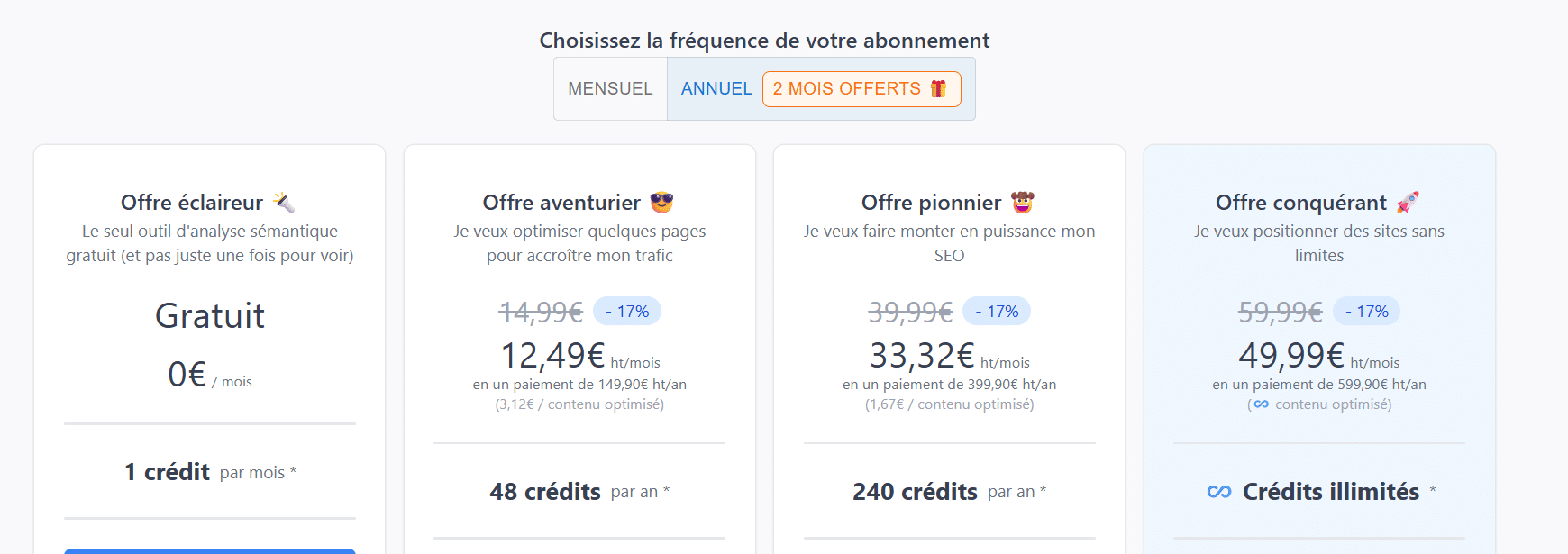1568x554 pixels.
Task: Click the 2 MOIS OFFERTS badge
Action: pos(861,88)
